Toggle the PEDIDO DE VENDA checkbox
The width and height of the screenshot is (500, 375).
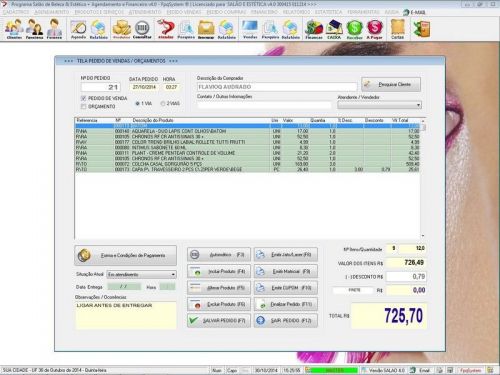click(84, 98)
